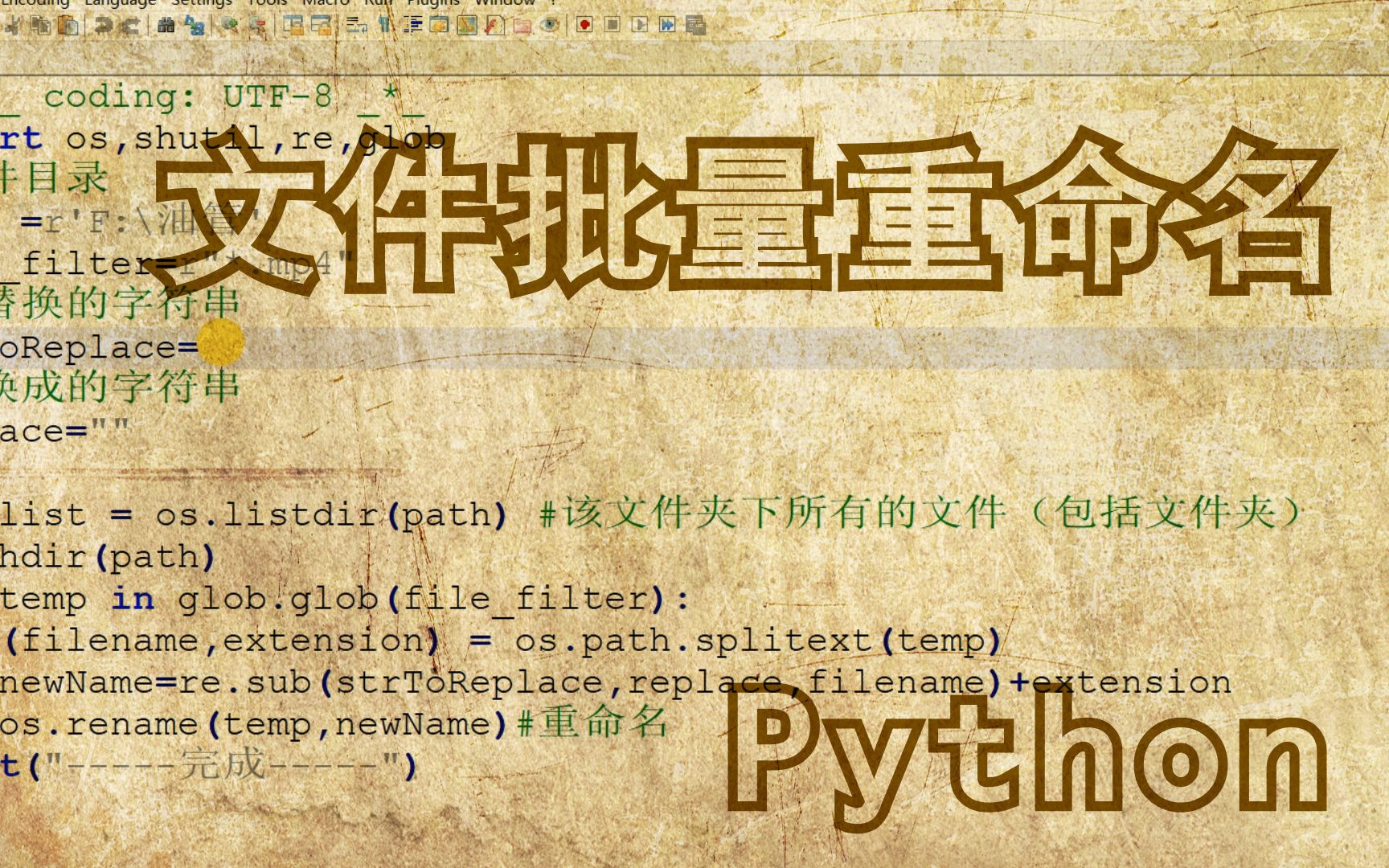Viewport: 1389px width, 868px height.
Task: Open the Tools menu
Action: click(268, 3)
